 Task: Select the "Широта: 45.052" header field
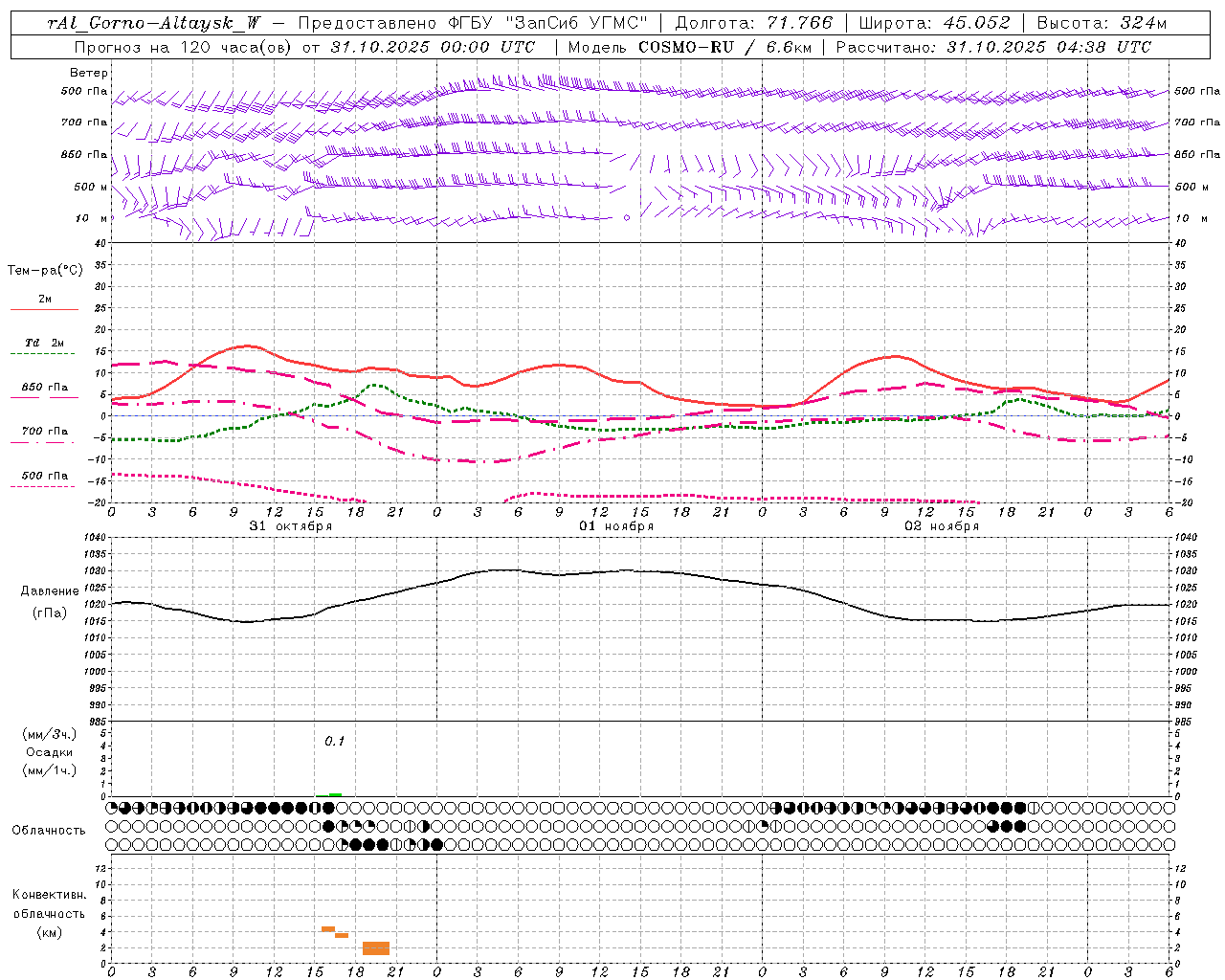(x=934, y=24)
